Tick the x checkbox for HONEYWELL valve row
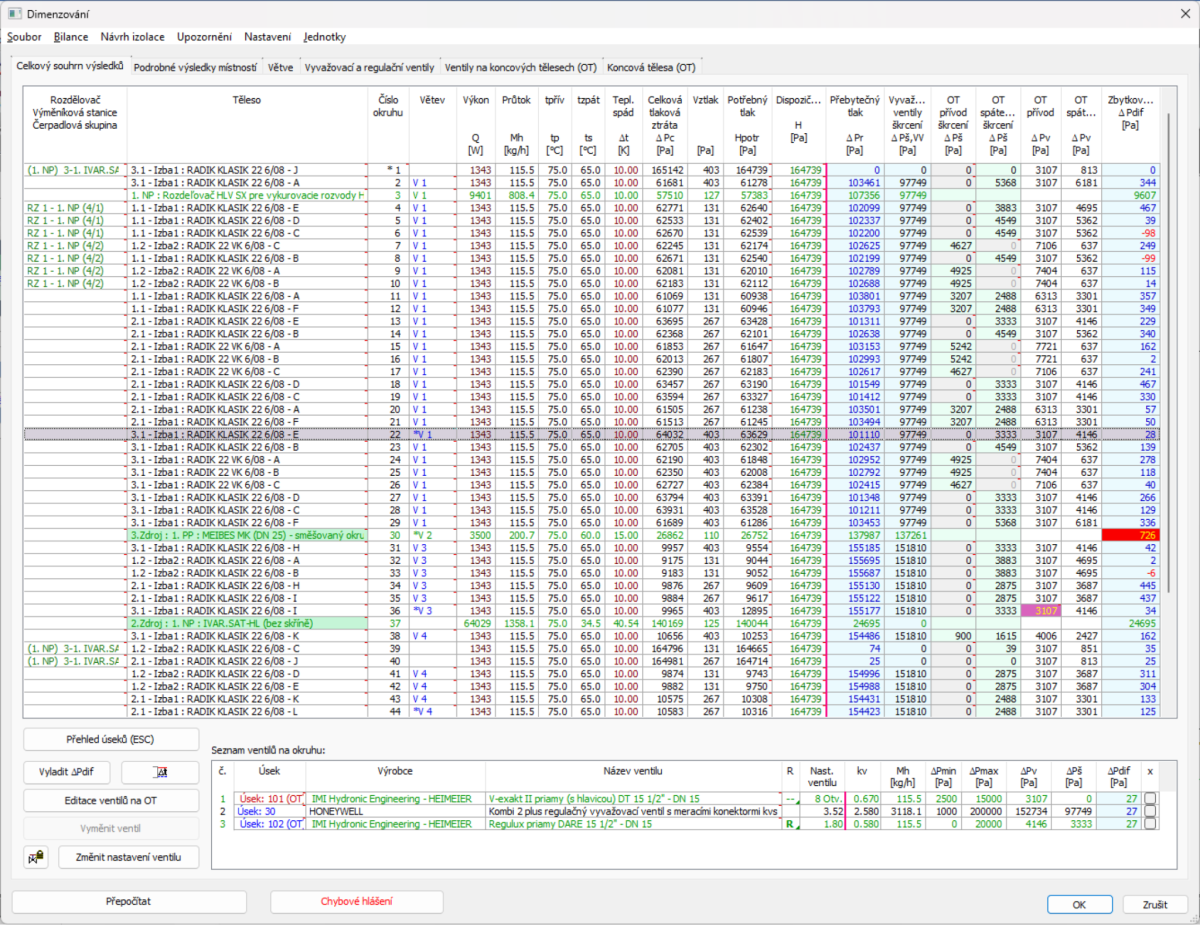 (x=1150, y=811)
